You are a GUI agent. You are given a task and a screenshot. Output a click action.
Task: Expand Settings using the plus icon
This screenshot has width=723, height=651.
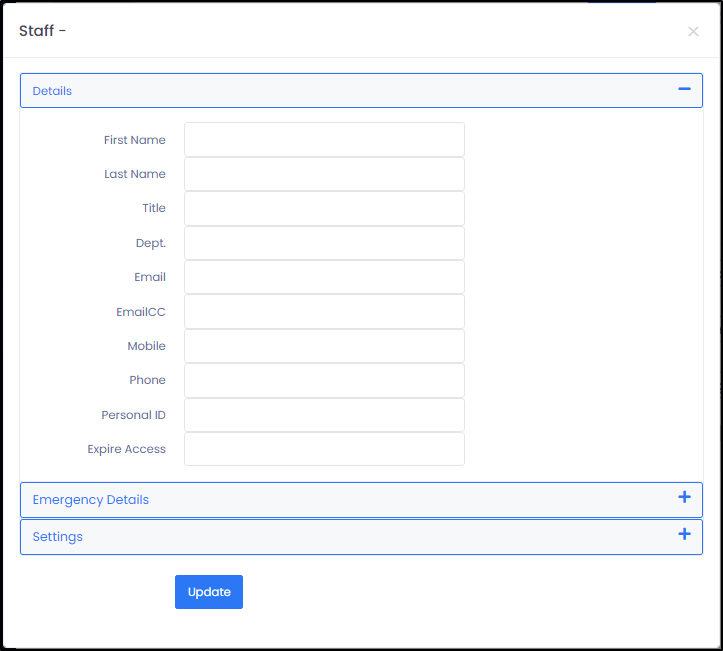(x=684, y=534)
